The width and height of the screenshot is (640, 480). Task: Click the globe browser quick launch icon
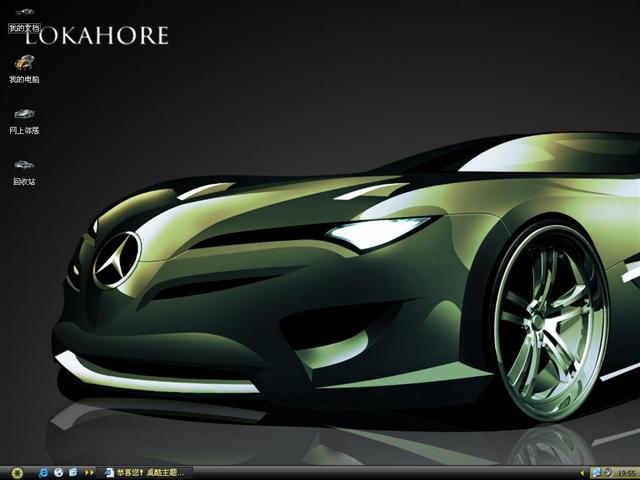(x=59, y=473)
